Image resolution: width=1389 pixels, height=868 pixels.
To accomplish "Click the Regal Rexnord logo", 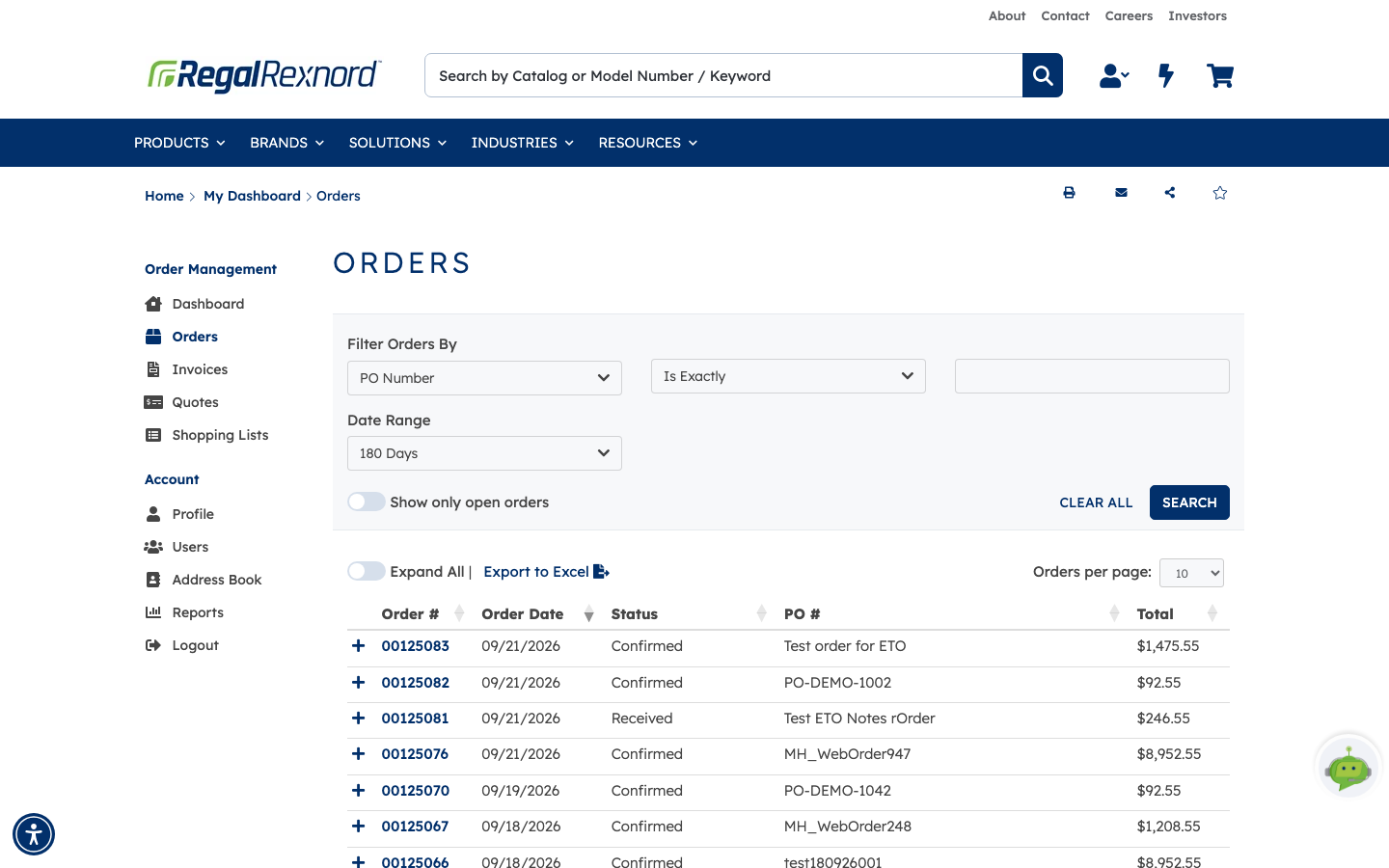I will tap(265, 75).
